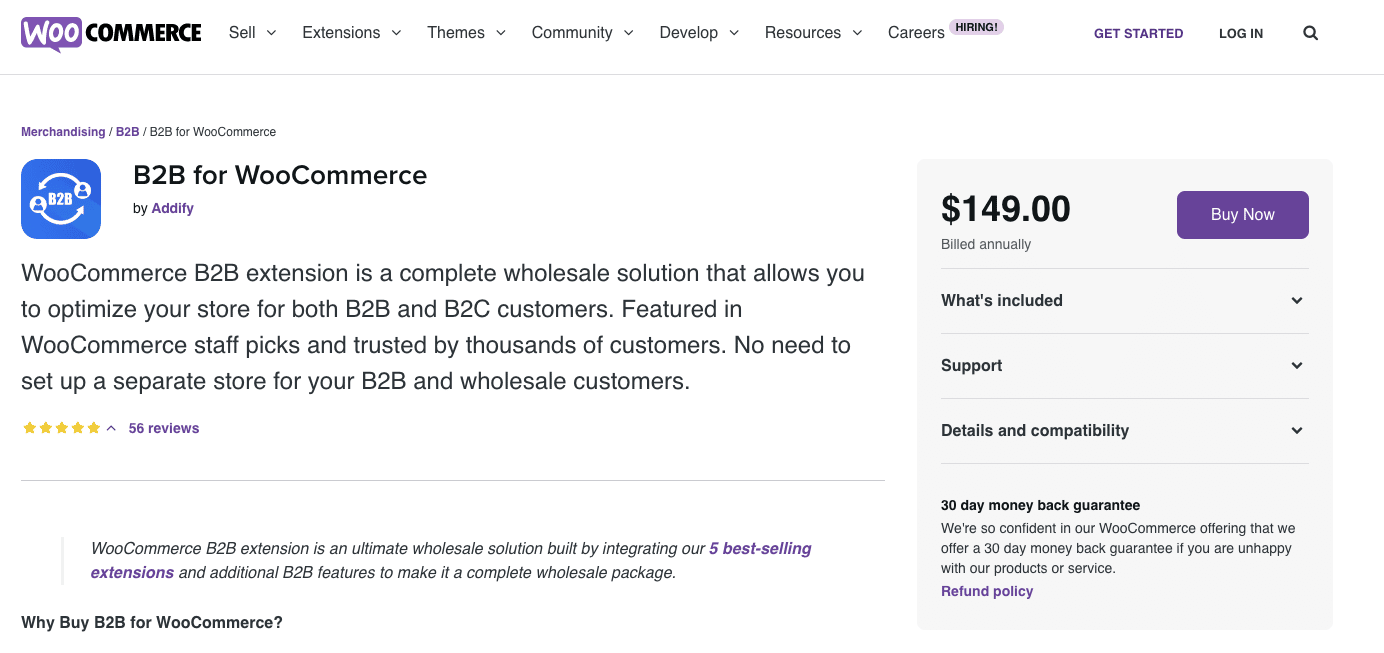Expand Details and compatibility section

point(1125,431)
